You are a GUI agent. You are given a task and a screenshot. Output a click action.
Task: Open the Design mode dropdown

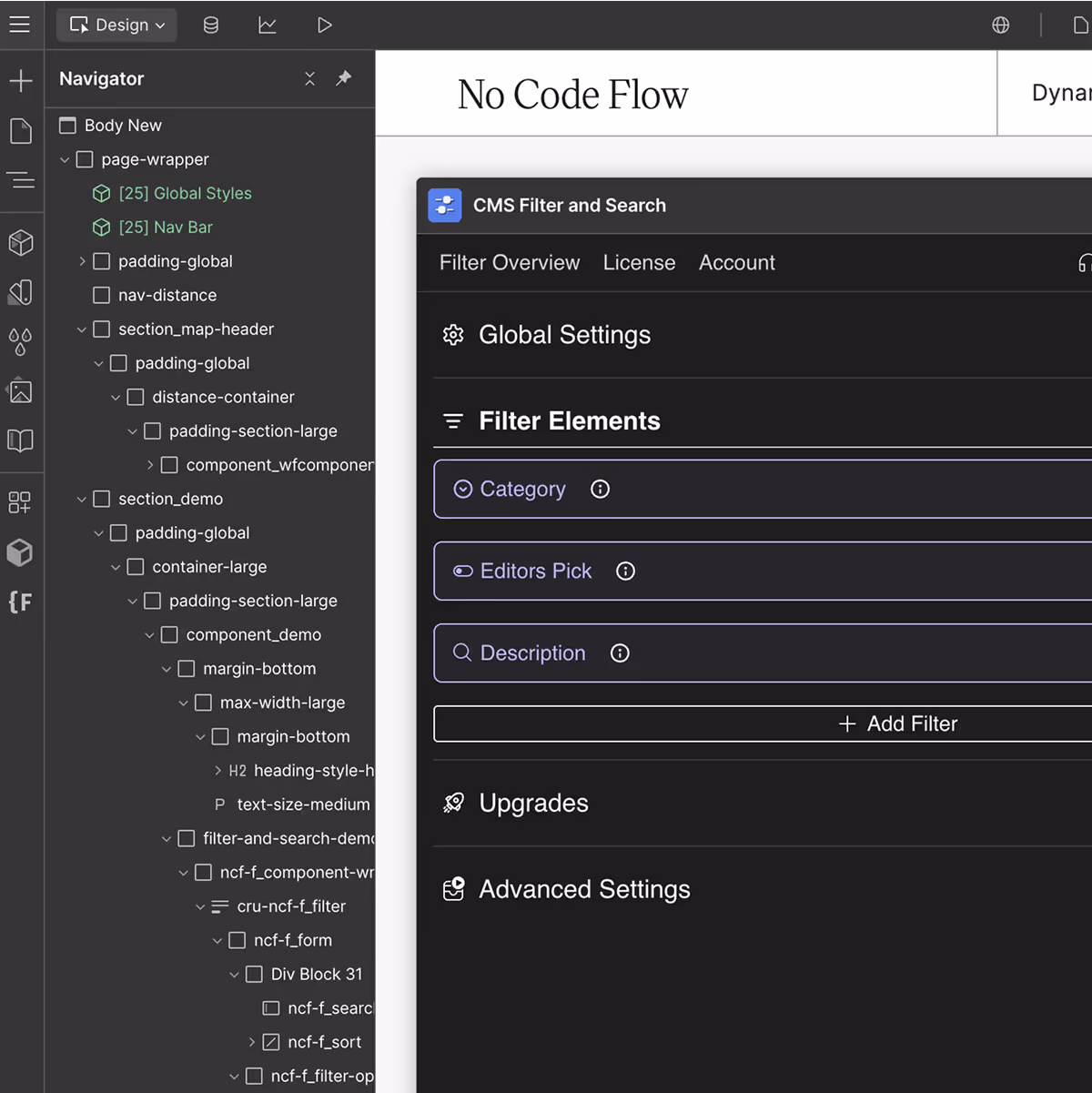click(x=117, y=25)
